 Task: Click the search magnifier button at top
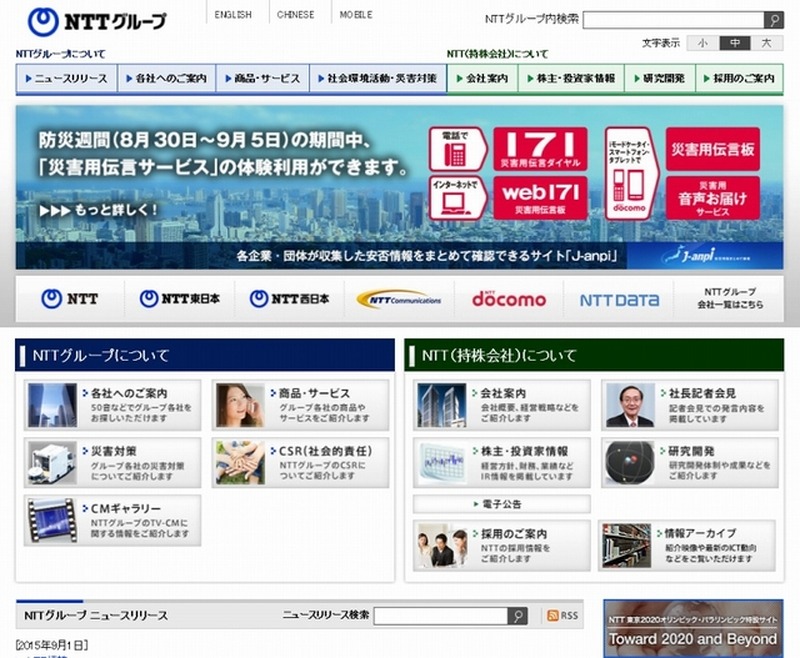pyautogui.click(x=773, y=20)
